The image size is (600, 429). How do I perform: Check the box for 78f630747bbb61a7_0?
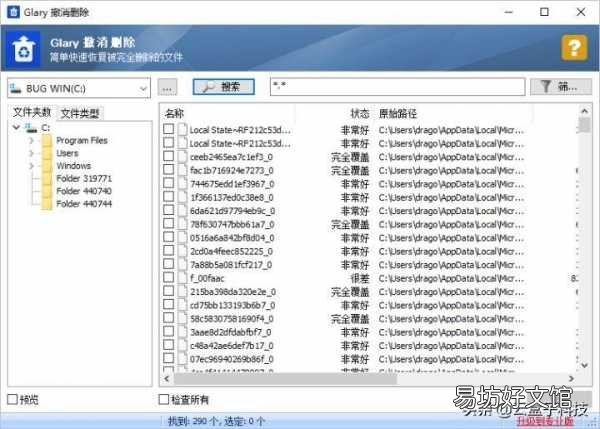pos(168,223)
